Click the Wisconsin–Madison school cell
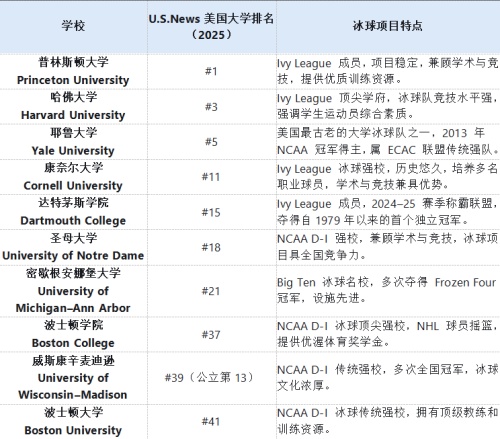Image resolution: width=500 pixels, height=439 pixels. (73, 378)
